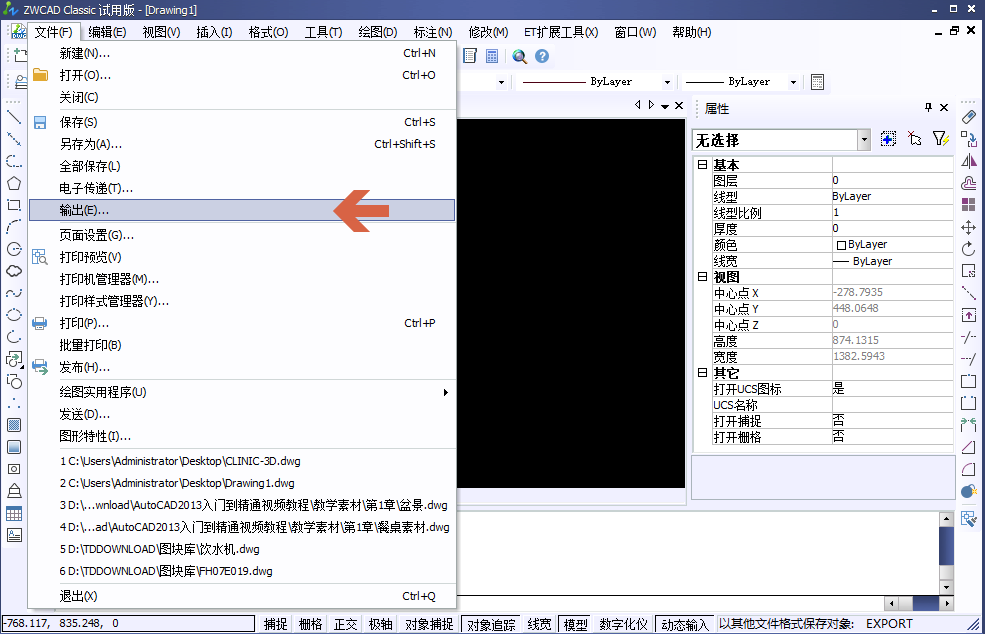Select the Line tool on the left toolbar
This screenshot has height=634, width=985.
click(x=13, y=117)
